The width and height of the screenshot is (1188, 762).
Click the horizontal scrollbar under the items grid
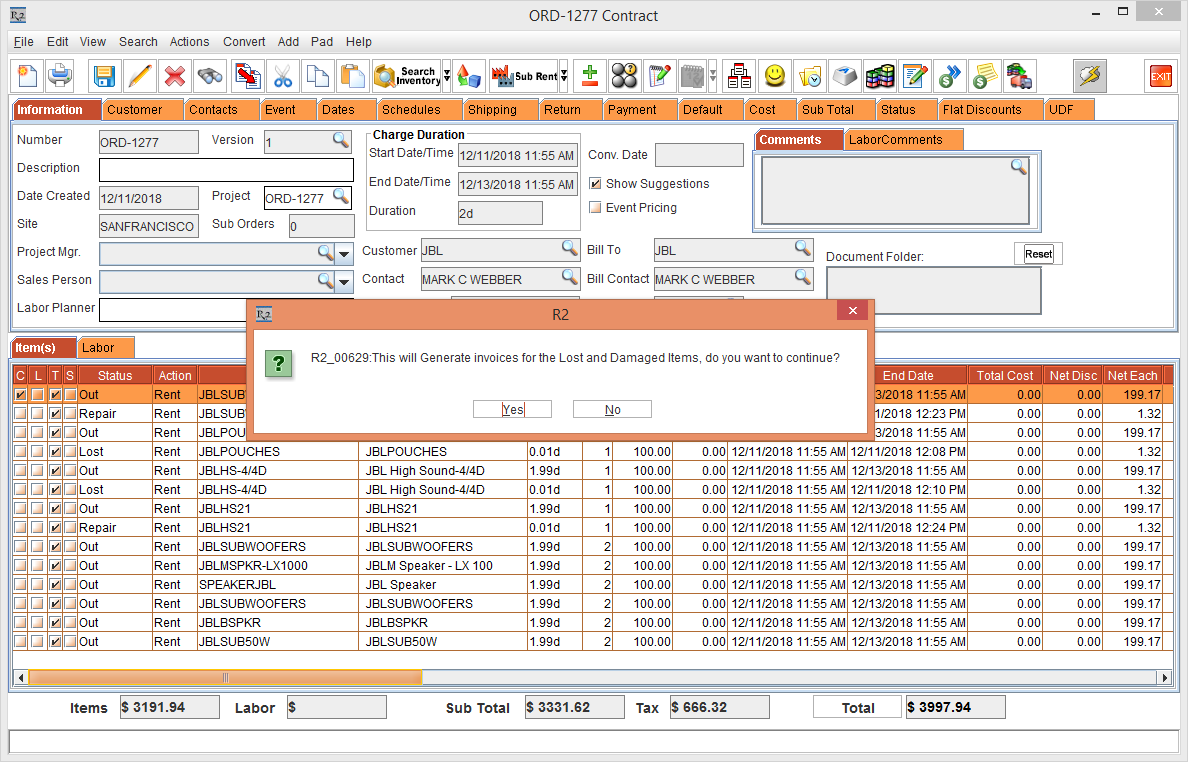(x=600, y=678)
